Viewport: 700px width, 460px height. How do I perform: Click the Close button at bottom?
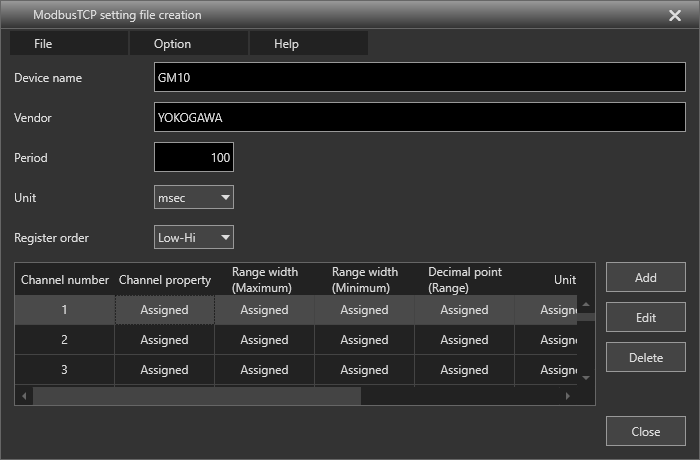click(x=645, y=432)
